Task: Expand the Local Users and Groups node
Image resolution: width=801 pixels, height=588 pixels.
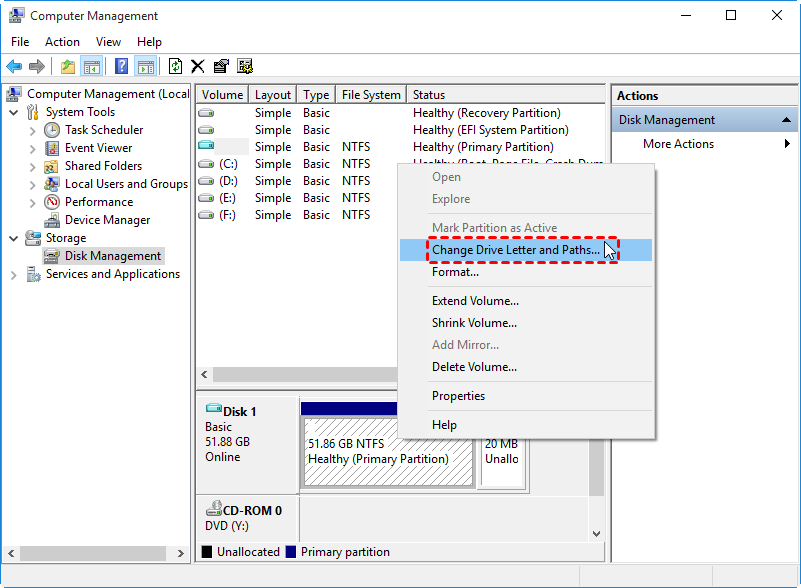Action: point(32,184)
